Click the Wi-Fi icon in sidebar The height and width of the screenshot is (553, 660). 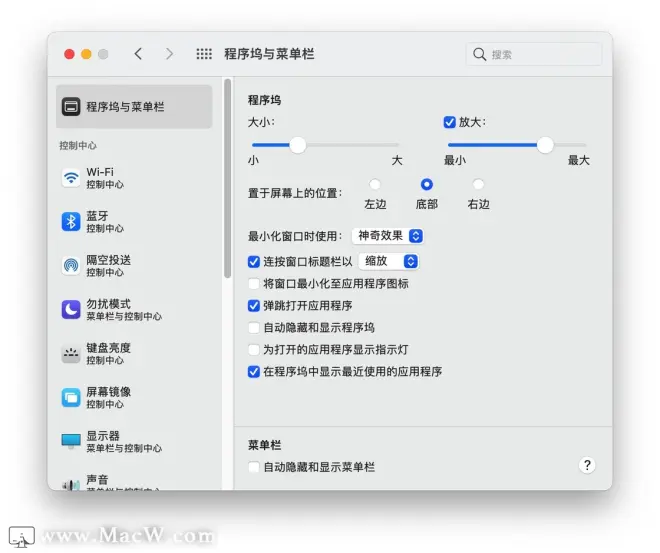click(71, 178)
